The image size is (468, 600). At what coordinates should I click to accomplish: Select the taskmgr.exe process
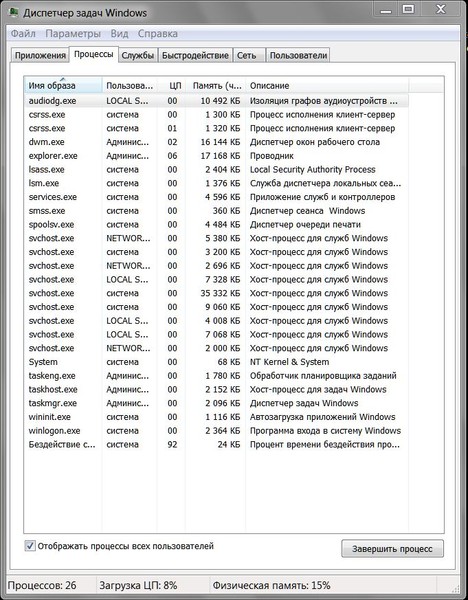pos(216,403)
